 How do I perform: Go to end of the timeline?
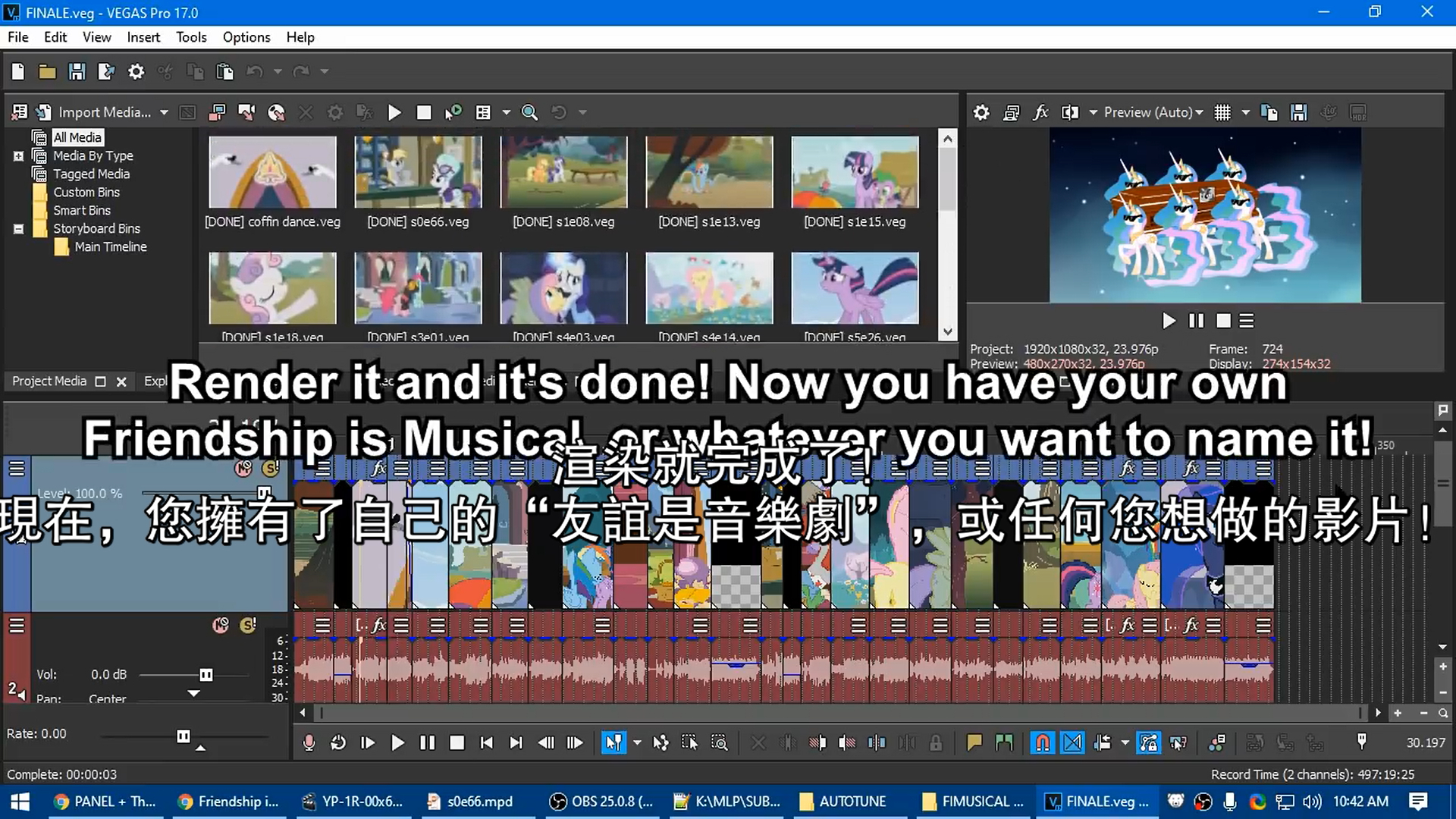(x=516, y=742)
